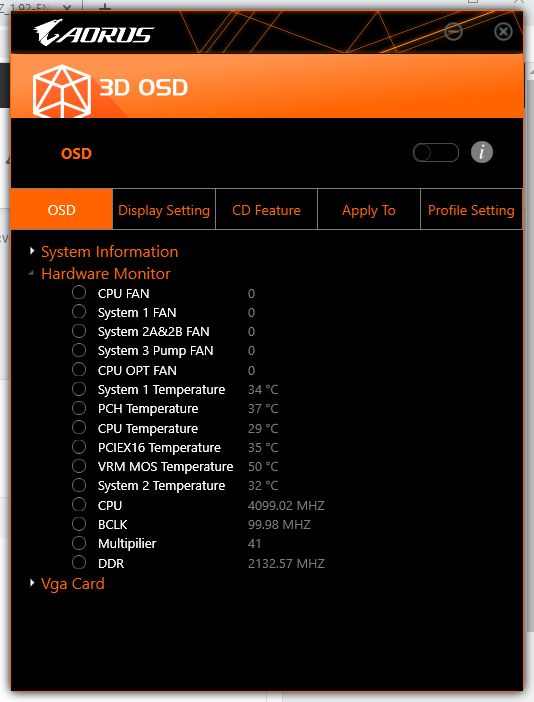Image resolution: width=534 pixels, height=702 pixels.
Task: Click the 50 °C VRM MOS value
Action: 263,467
